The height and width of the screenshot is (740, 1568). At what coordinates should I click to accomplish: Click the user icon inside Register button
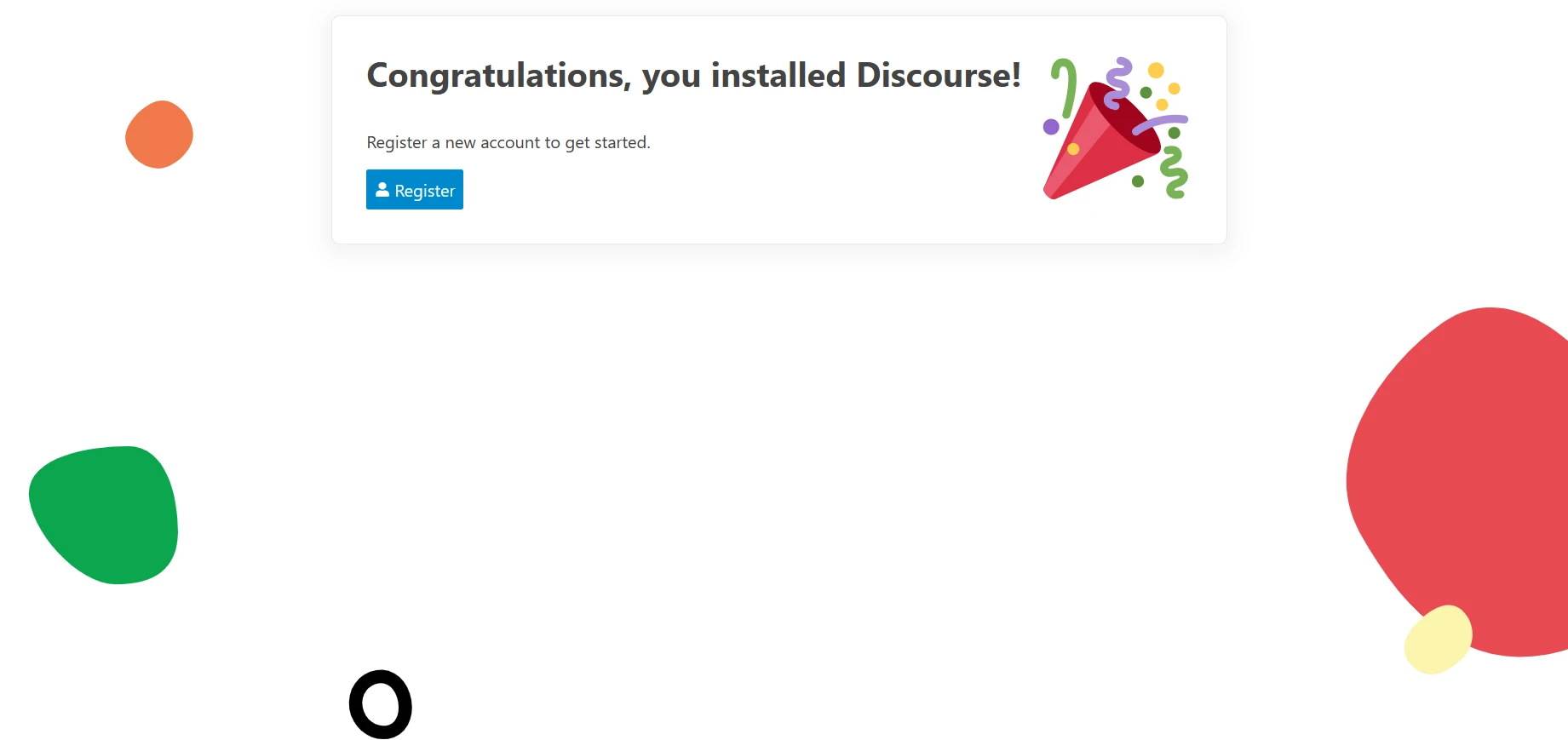pos(382,190)
